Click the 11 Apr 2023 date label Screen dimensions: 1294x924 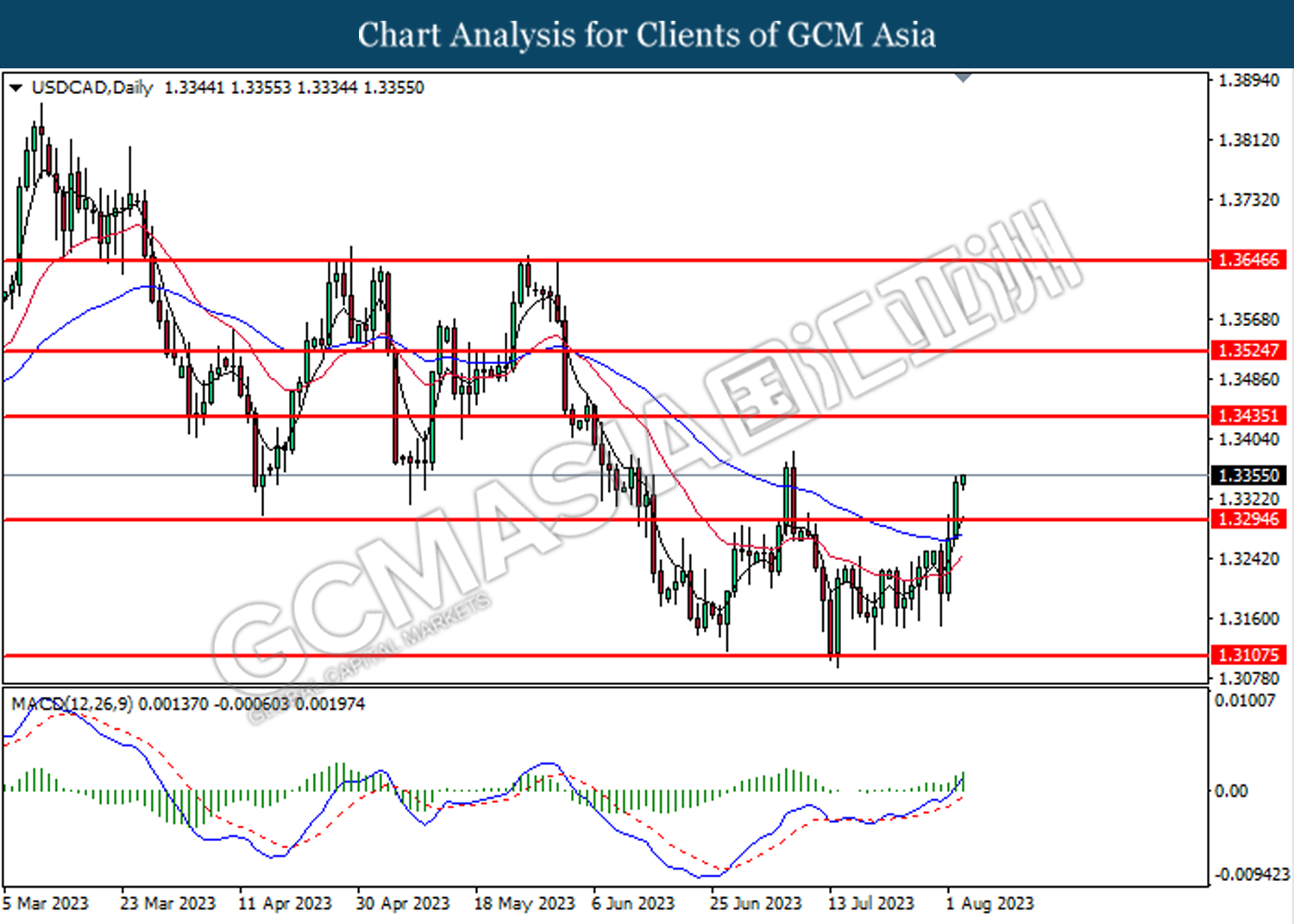(285, 903)
